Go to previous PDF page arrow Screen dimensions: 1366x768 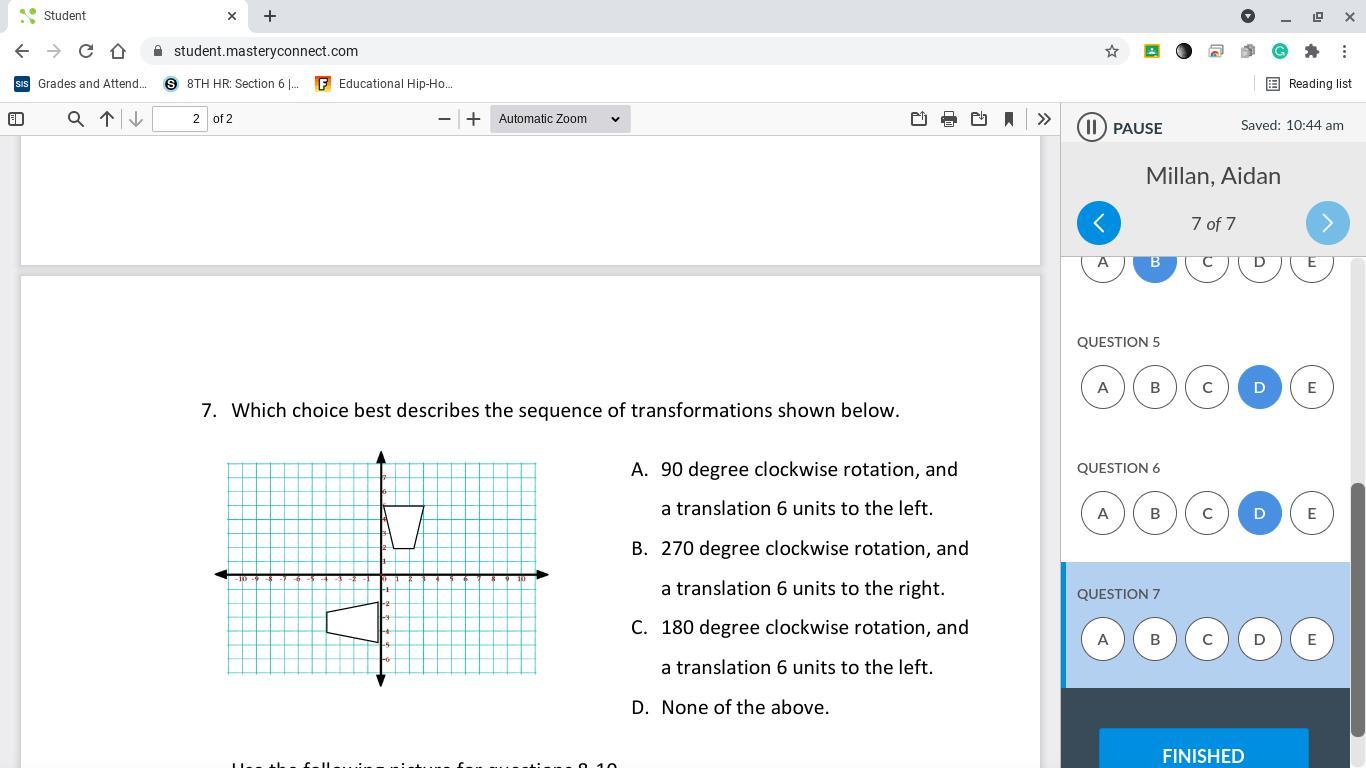(x=106, y=119)
